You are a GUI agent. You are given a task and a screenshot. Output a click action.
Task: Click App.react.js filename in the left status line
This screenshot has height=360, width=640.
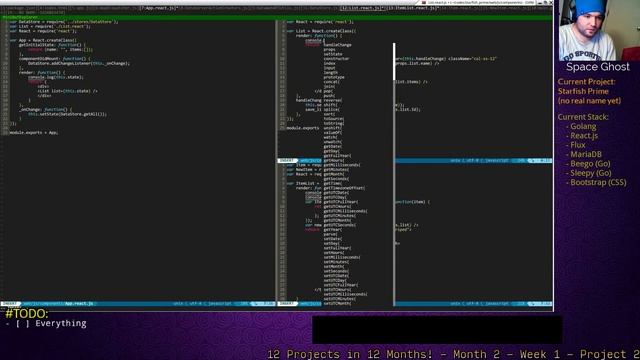pyautogui.click(x=79, y=304)
